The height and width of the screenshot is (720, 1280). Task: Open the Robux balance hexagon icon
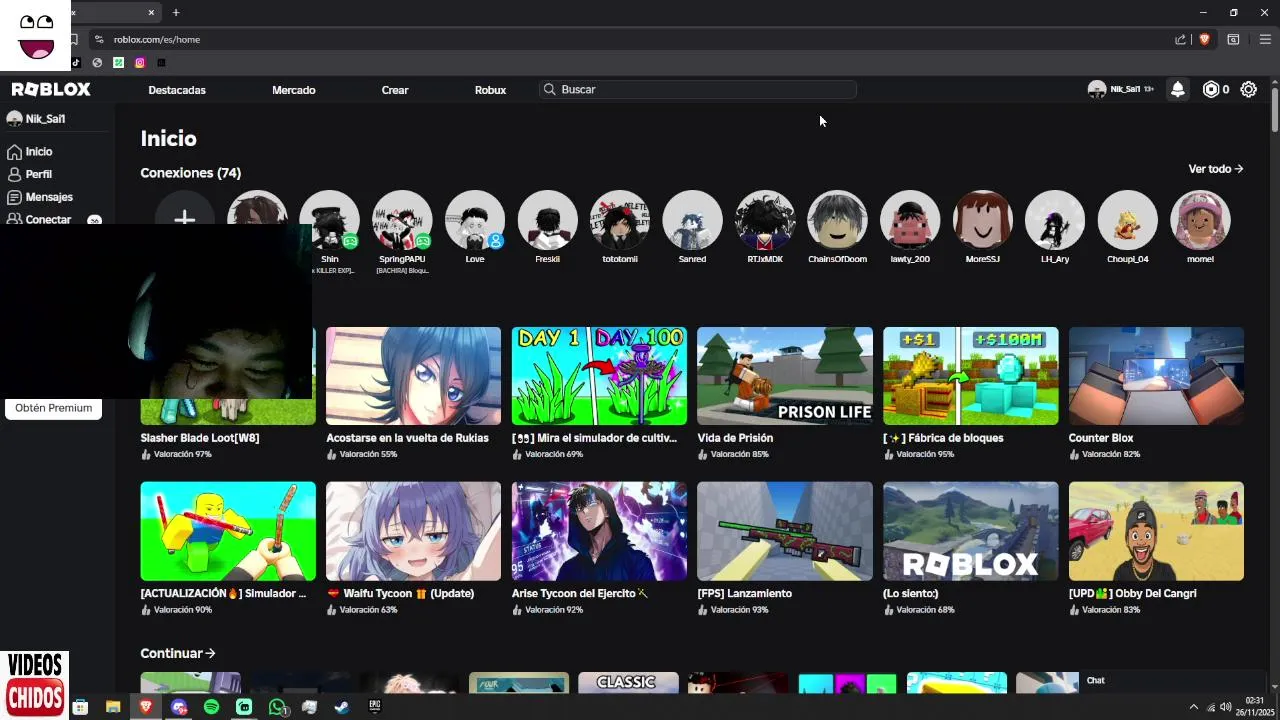1211,89
